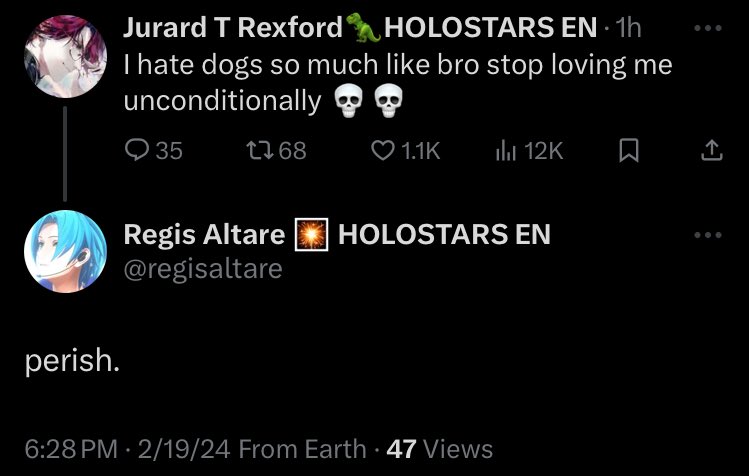Click the 1h timestamp on Jurard's tweet
749x476 pixels.
click(628, 27)
